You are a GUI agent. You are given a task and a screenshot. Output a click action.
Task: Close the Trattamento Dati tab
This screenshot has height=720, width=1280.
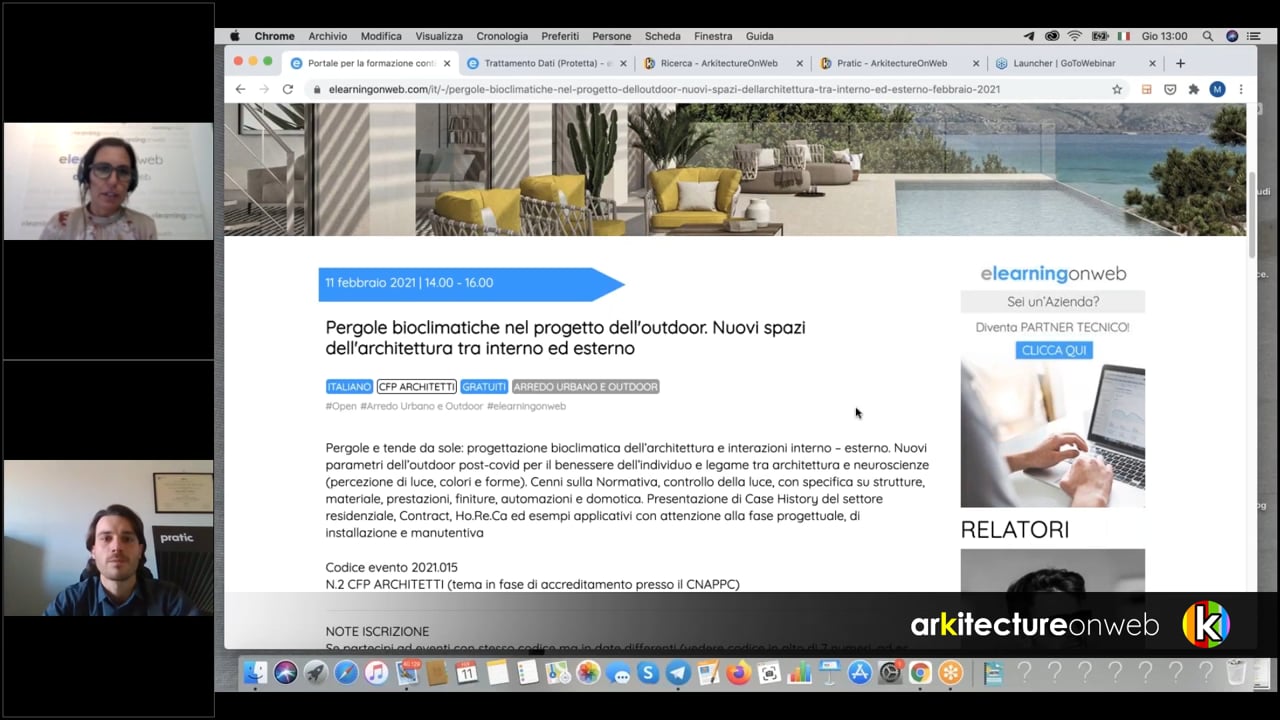[623, 63]
